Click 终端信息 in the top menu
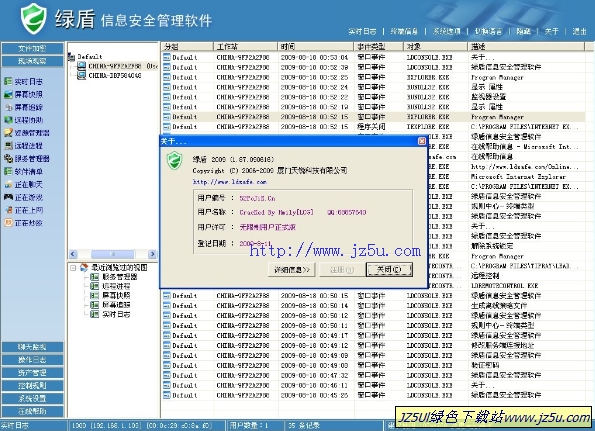The height and width of the screenshot is (431, 595). coord(404,31)
